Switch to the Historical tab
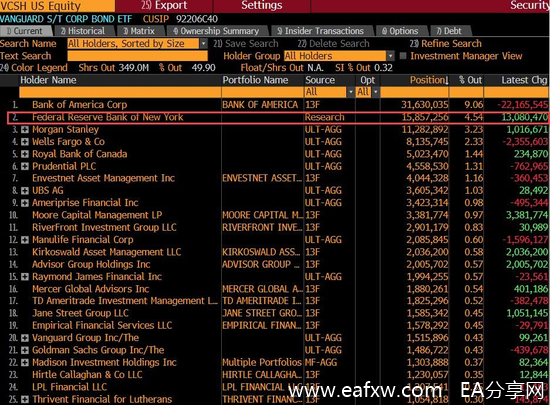 84,31
